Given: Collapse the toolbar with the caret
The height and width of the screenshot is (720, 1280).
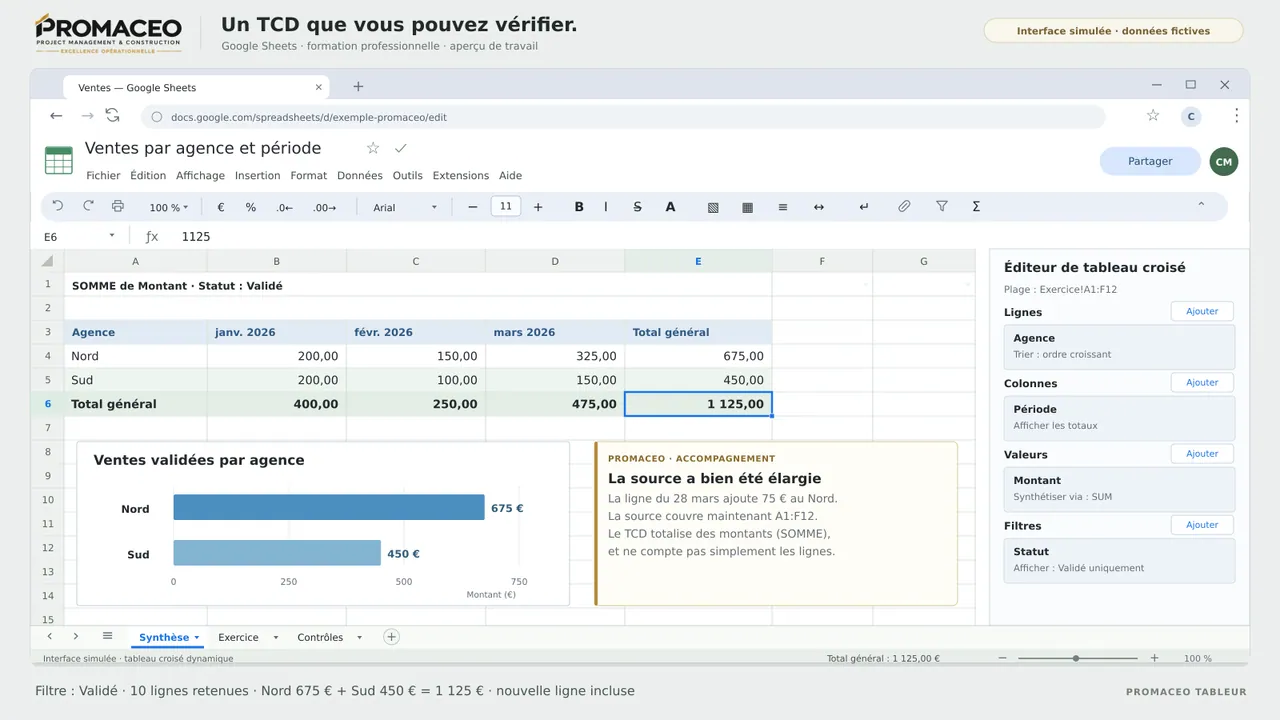Looking at the screenshot, I should tap(1201, 206).
